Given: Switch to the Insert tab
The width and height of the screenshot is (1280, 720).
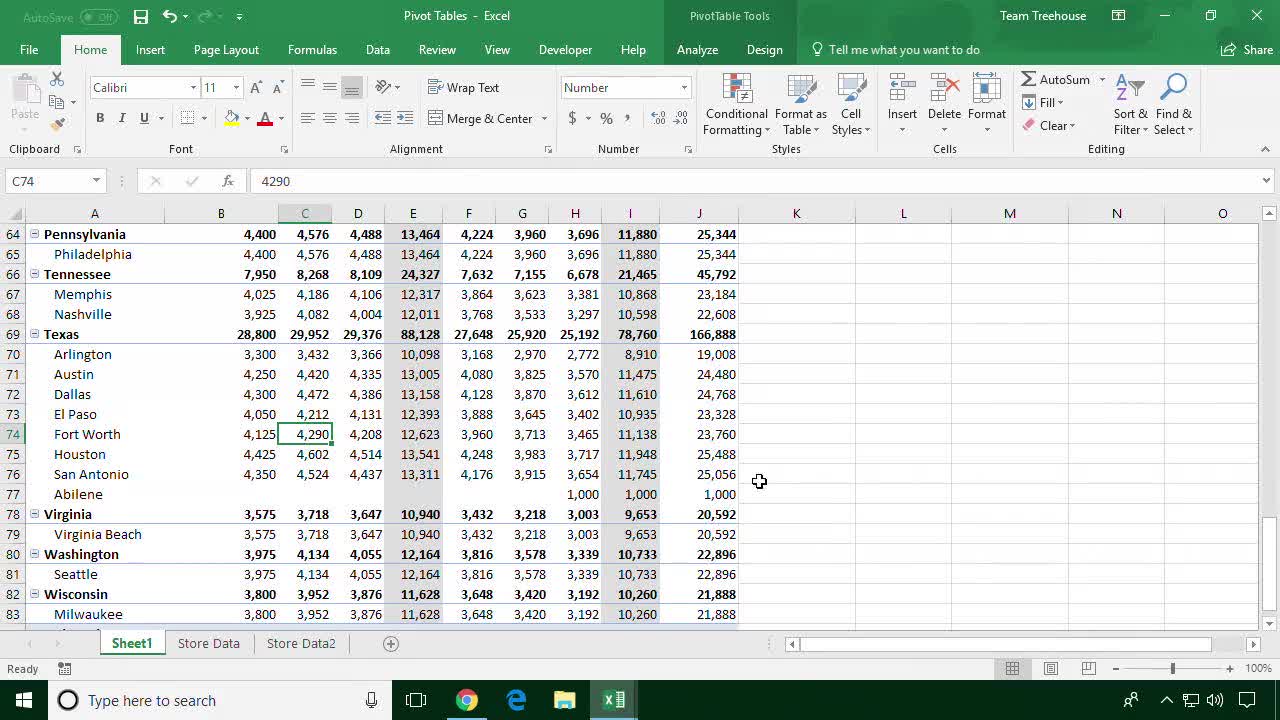Looking at the screenshot, I should [x=150, y=50].
